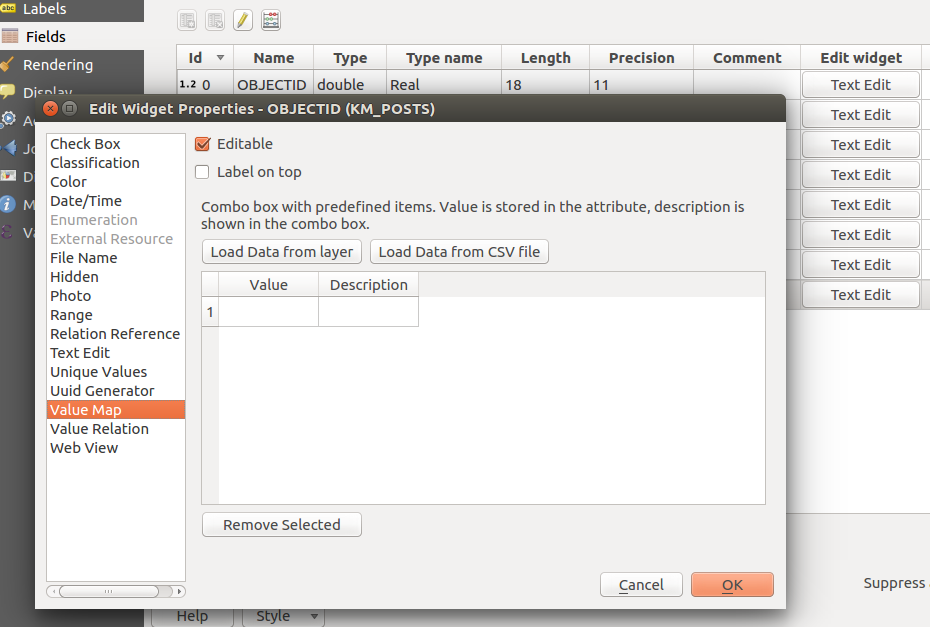Open the Rendering tab in the sidebar
The width and height of the screenshot is (930, 627).
point(72,64)
